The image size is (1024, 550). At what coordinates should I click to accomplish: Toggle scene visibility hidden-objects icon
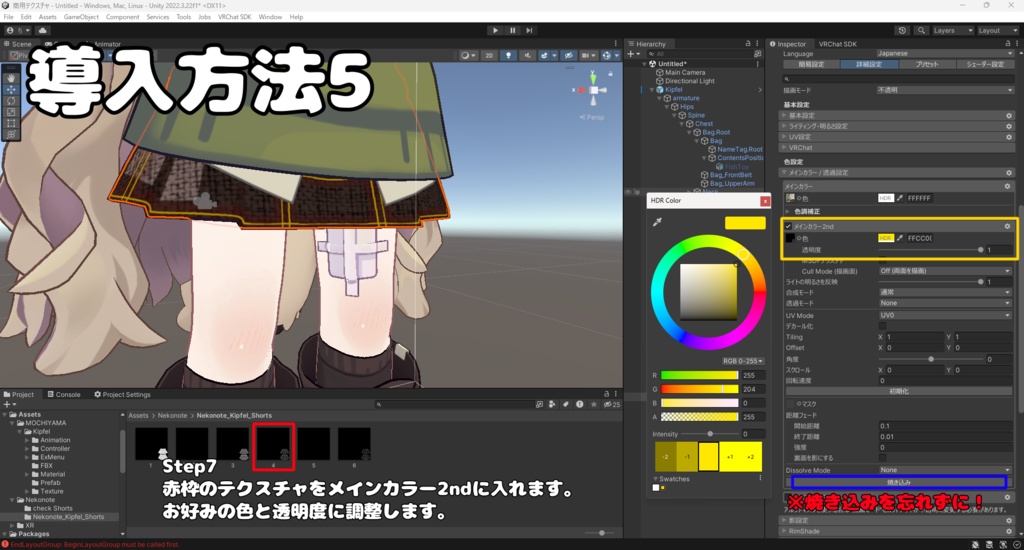pos(569,56)
